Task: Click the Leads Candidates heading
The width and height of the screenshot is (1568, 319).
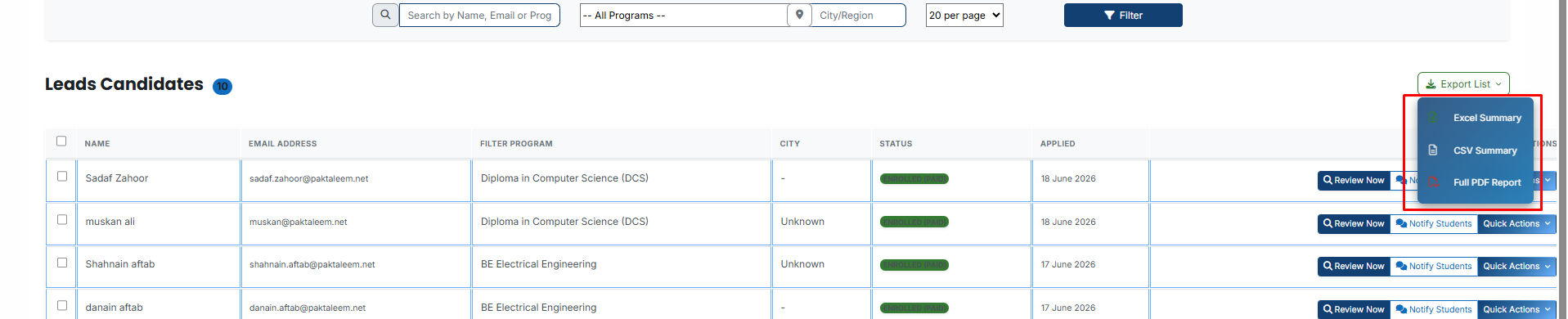Action: (x=124, y=84)
